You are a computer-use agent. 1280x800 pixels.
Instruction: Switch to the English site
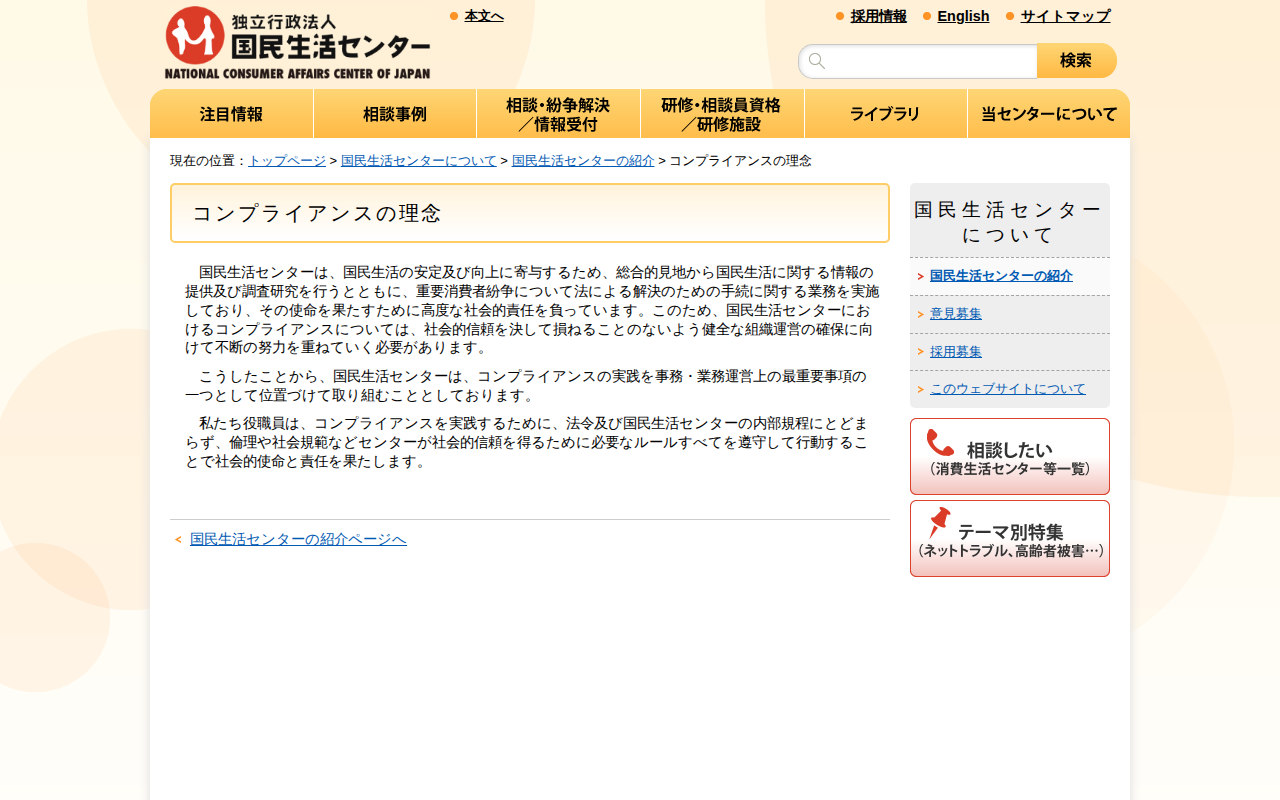click(x=963, y=16)
